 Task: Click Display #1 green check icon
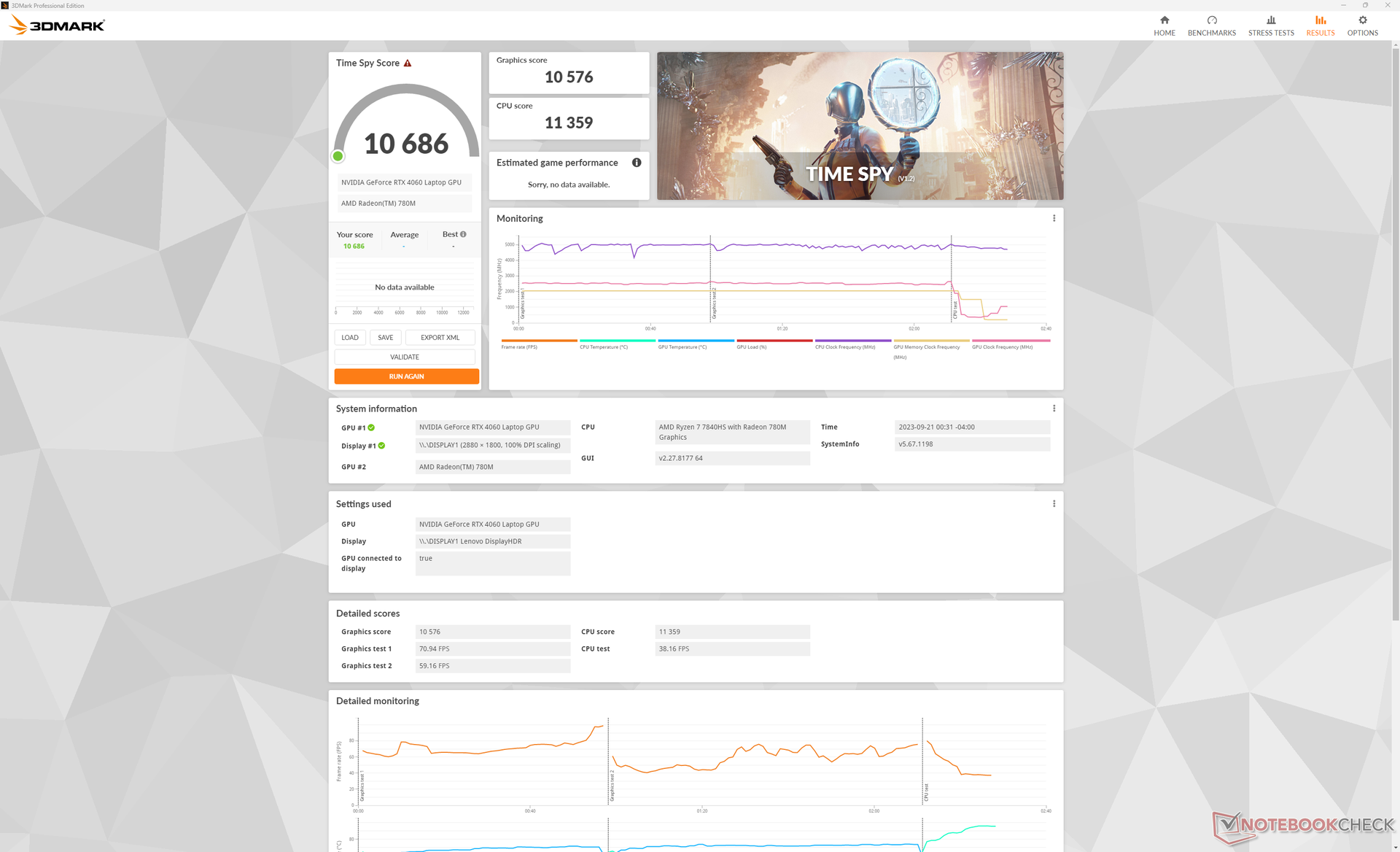click(381, 446)
